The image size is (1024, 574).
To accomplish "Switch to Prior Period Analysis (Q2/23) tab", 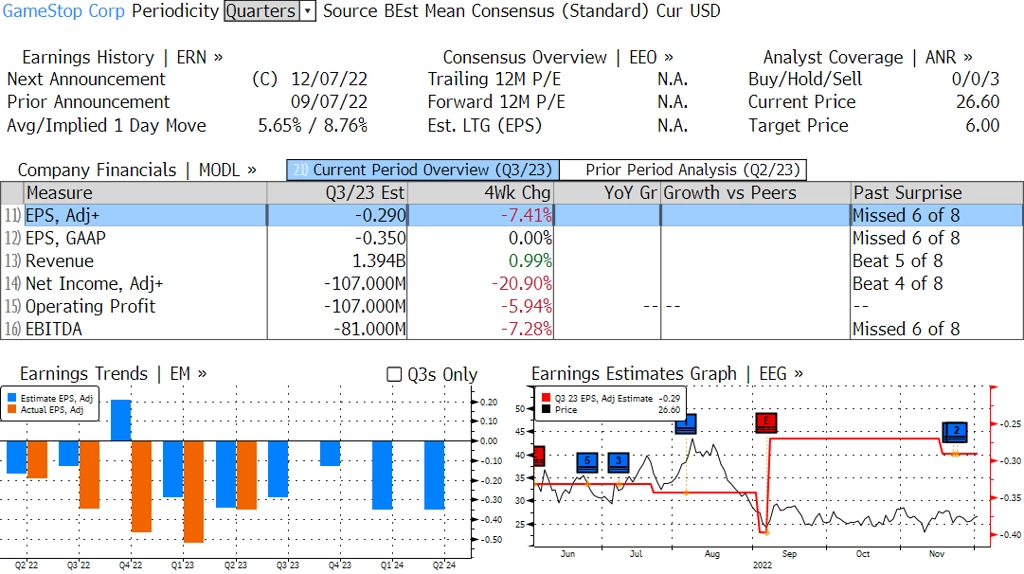I will 683,170.
